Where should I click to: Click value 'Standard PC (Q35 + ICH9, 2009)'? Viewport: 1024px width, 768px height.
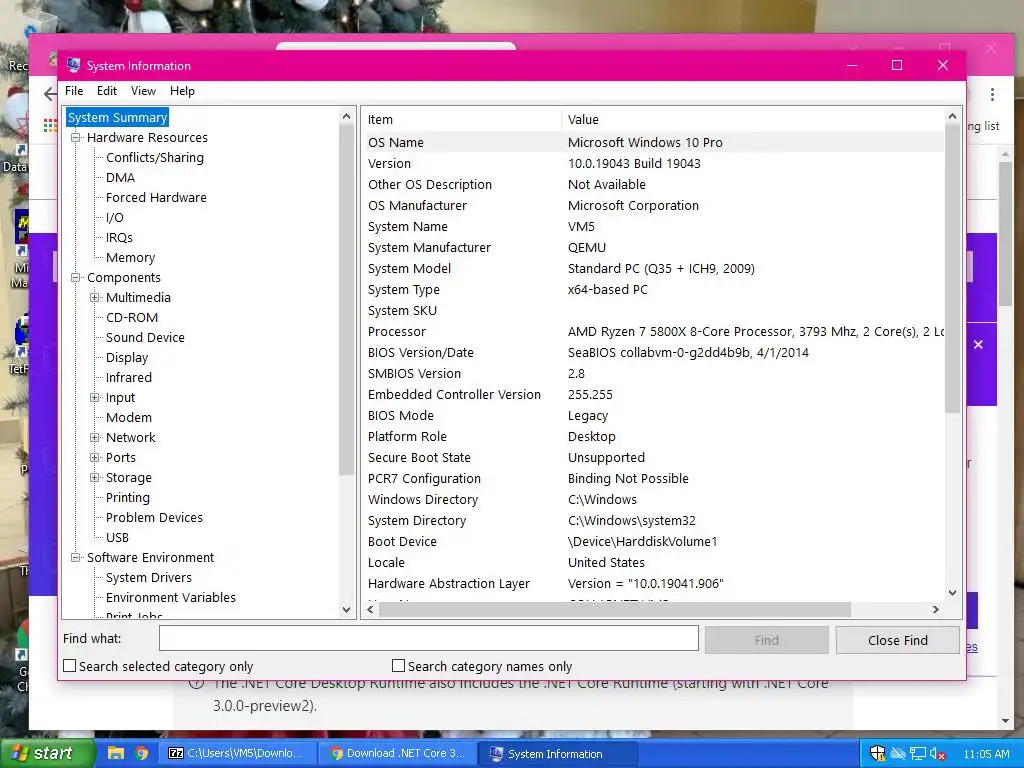pyautogui.click(x=661, y=268)
